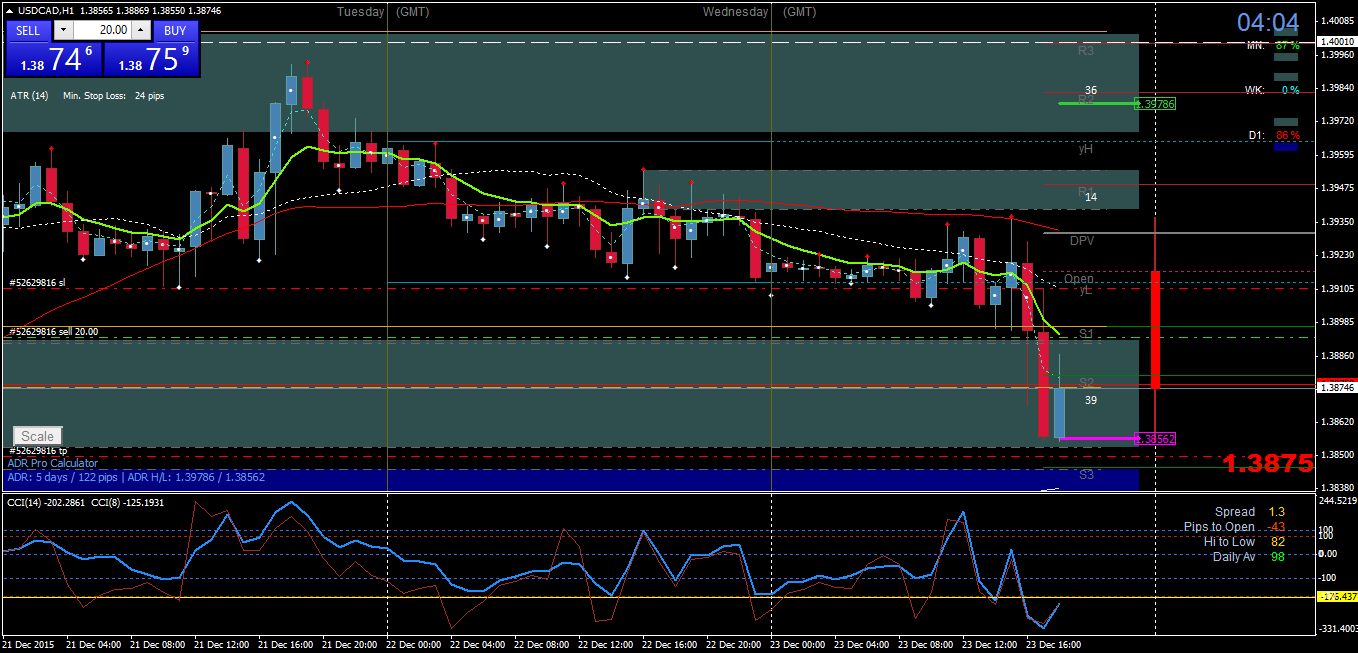Image resolution: width=1358 pixels, height=653 pixels.
Task: Click the Wednesday (GMT) session label
Action: click(x=759, y=12)
